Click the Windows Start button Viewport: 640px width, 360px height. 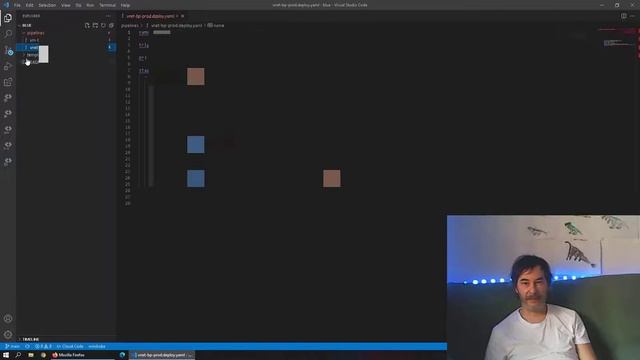[6, 355]
